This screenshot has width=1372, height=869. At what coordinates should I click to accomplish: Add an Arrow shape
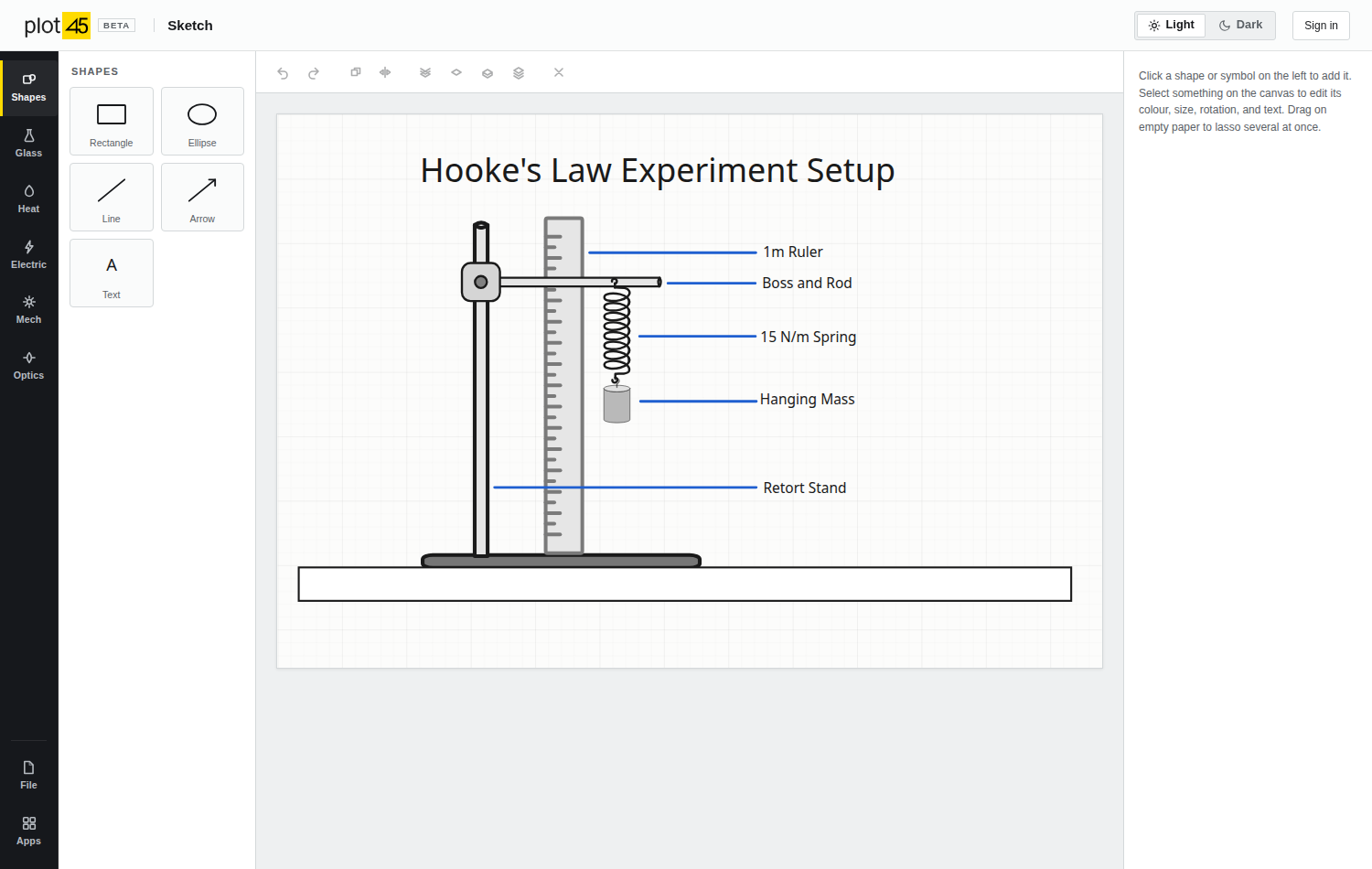coord(202,198)
